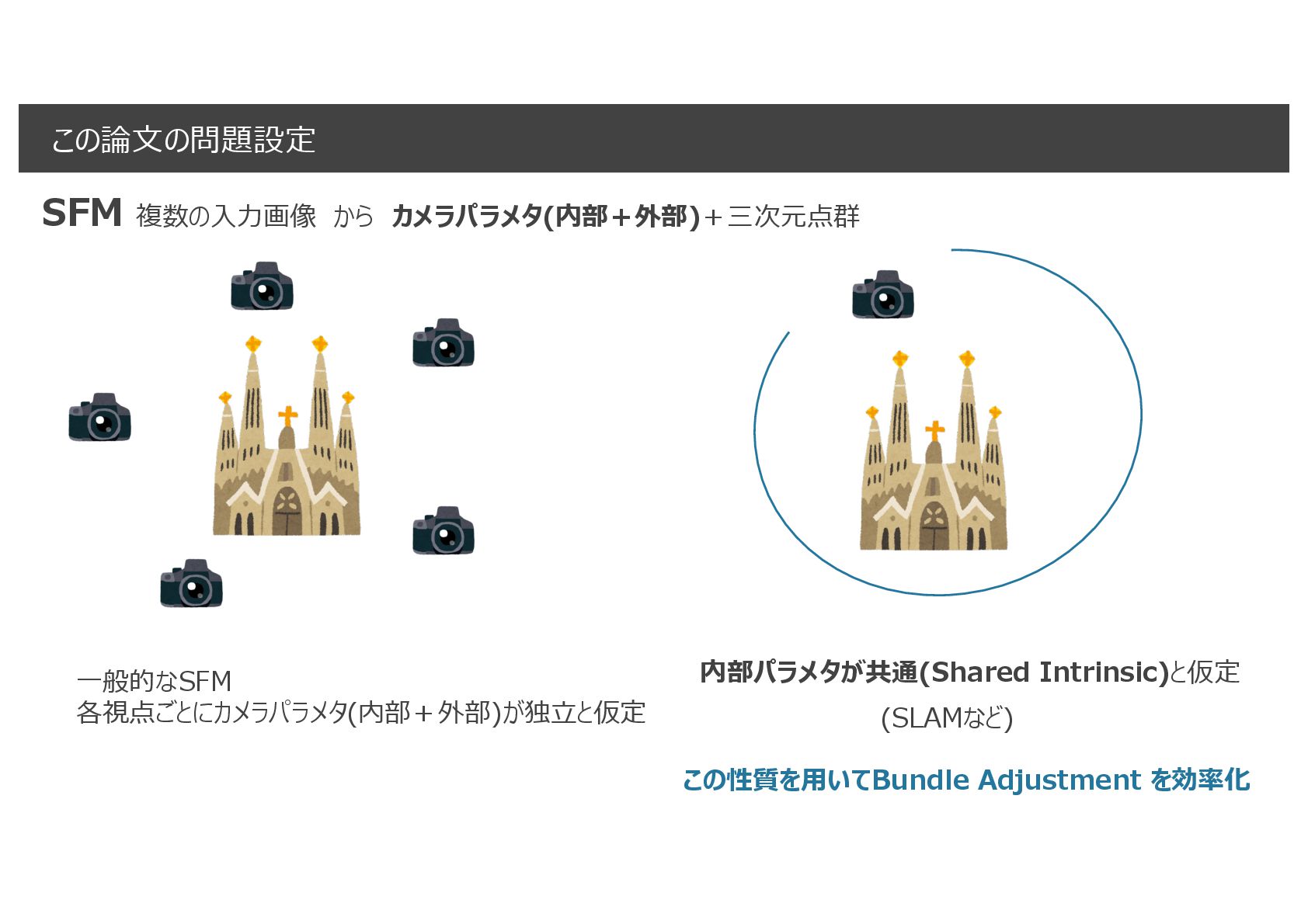Click the blue text この性質を用いてBundle Adjustment を効率化
This screenshot has width=1308, height=924.
point(966,780)
